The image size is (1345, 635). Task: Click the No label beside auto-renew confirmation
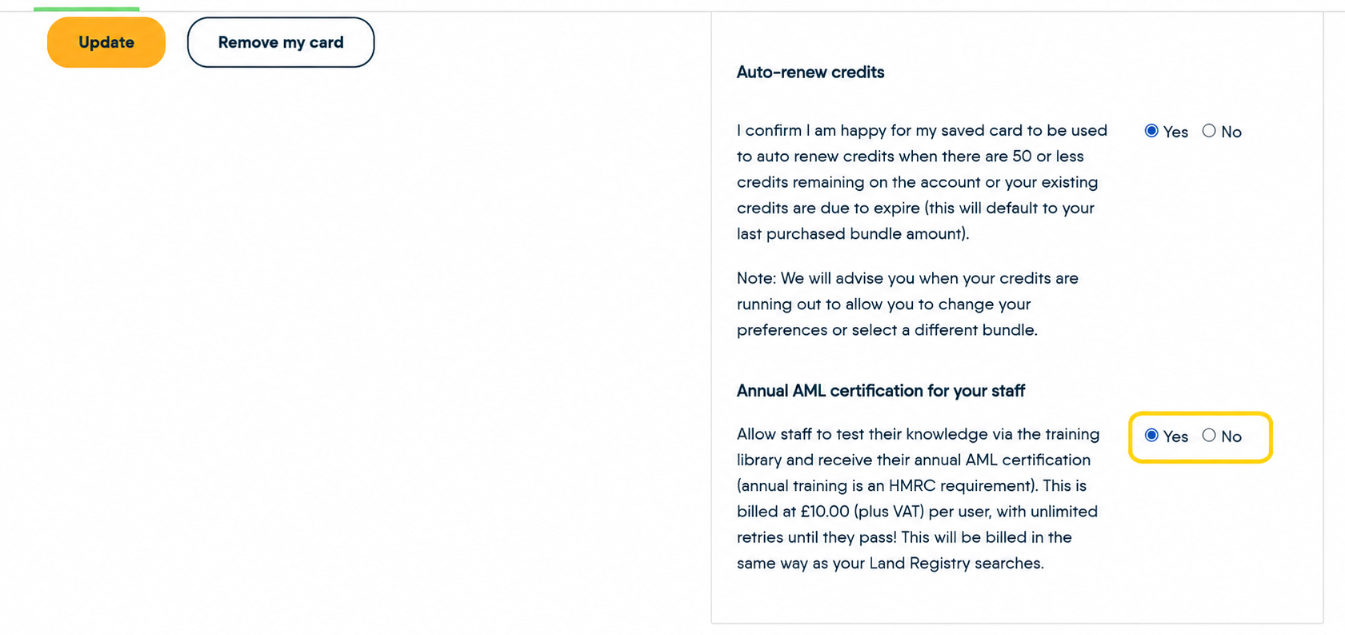[x=1231, y=132]
